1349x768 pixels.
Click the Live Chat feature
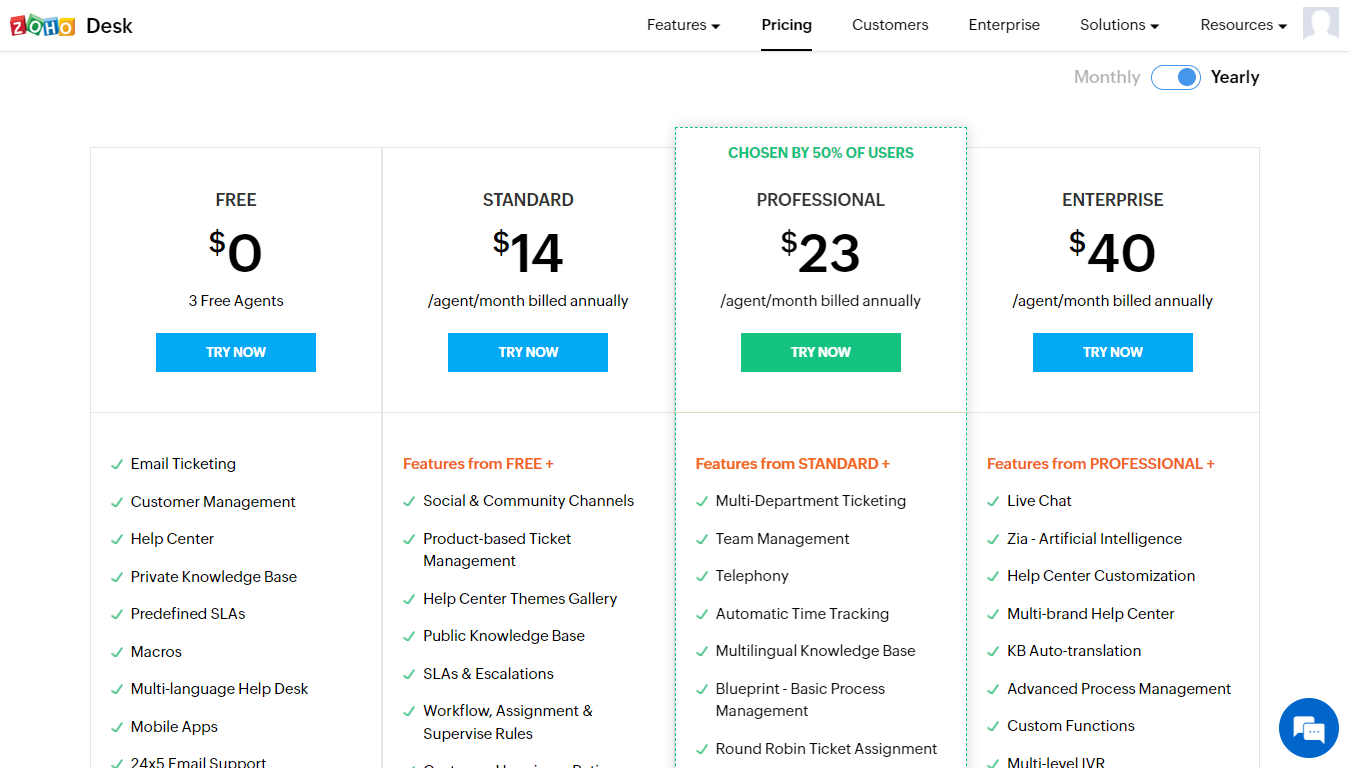click(x=1039, y=501)
